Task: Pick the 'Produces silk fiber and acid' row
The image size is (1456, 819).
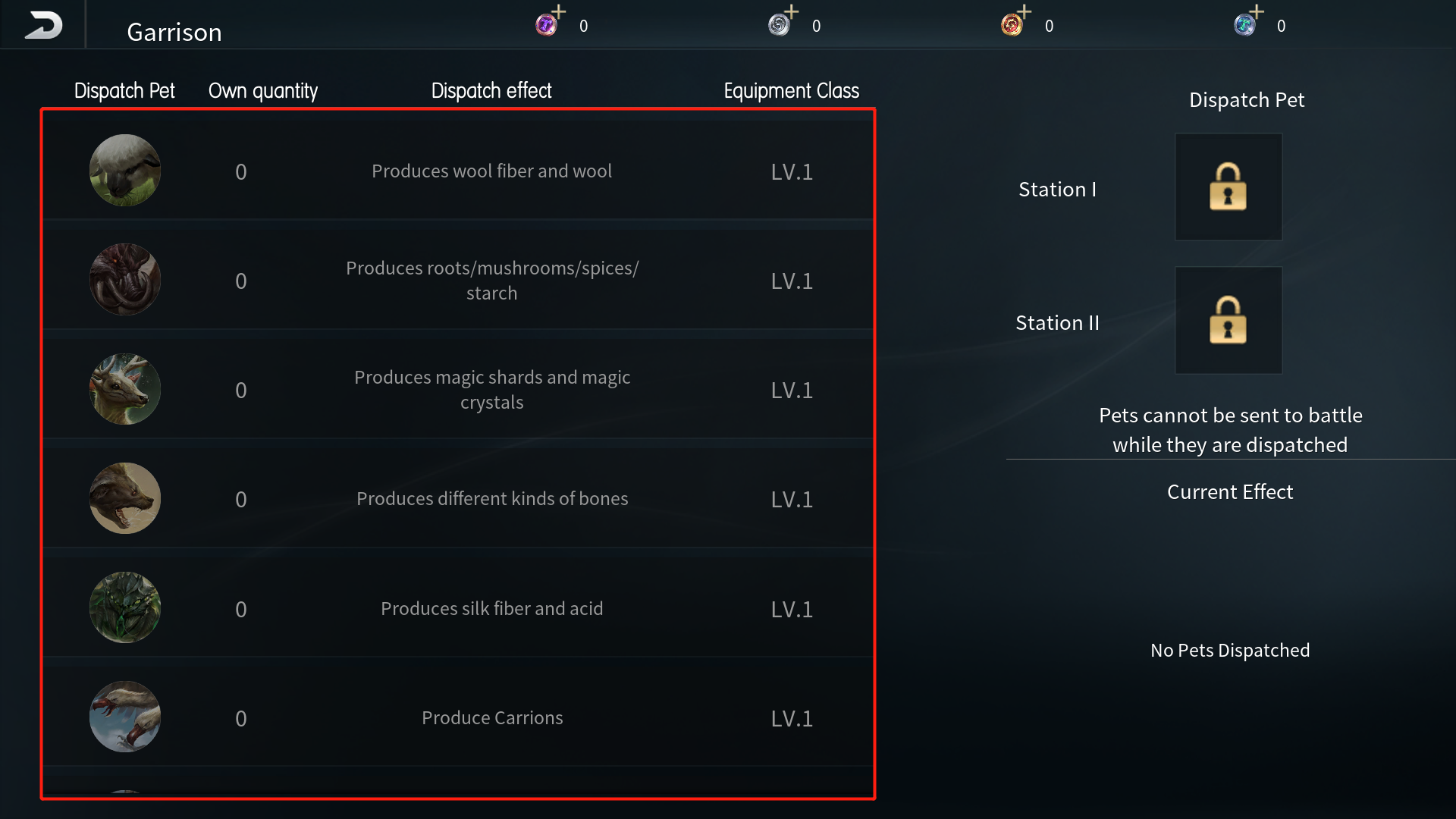Action: [x=491, y=609]
